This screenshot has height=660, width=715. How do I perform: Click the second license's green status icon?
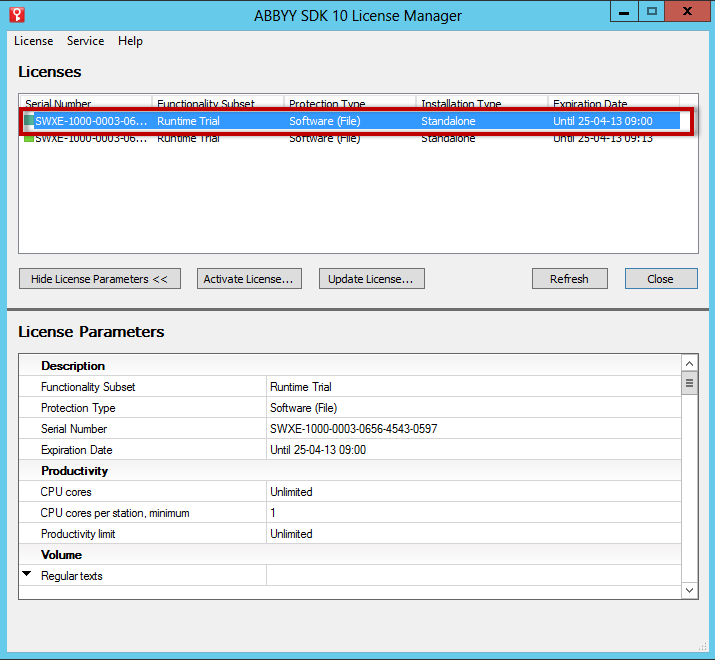[29, 139]
